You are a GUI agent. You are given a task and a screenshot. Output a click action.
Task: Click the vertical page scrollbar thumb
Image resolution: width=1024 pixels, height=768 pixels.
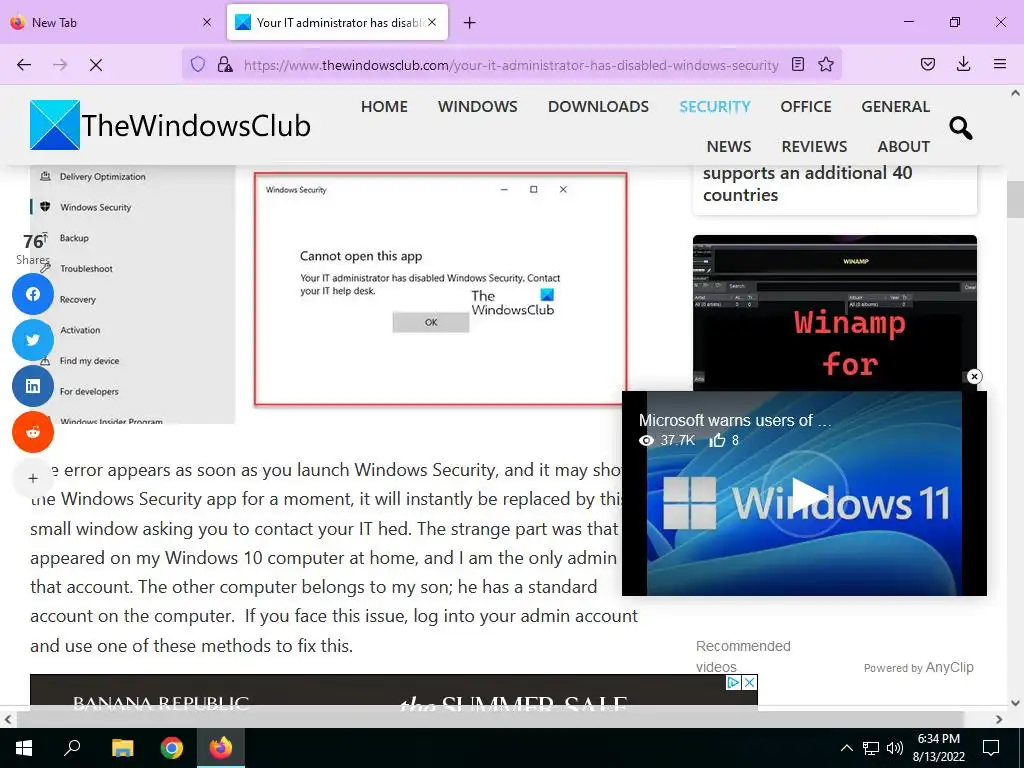click(x=1015, y=199)
